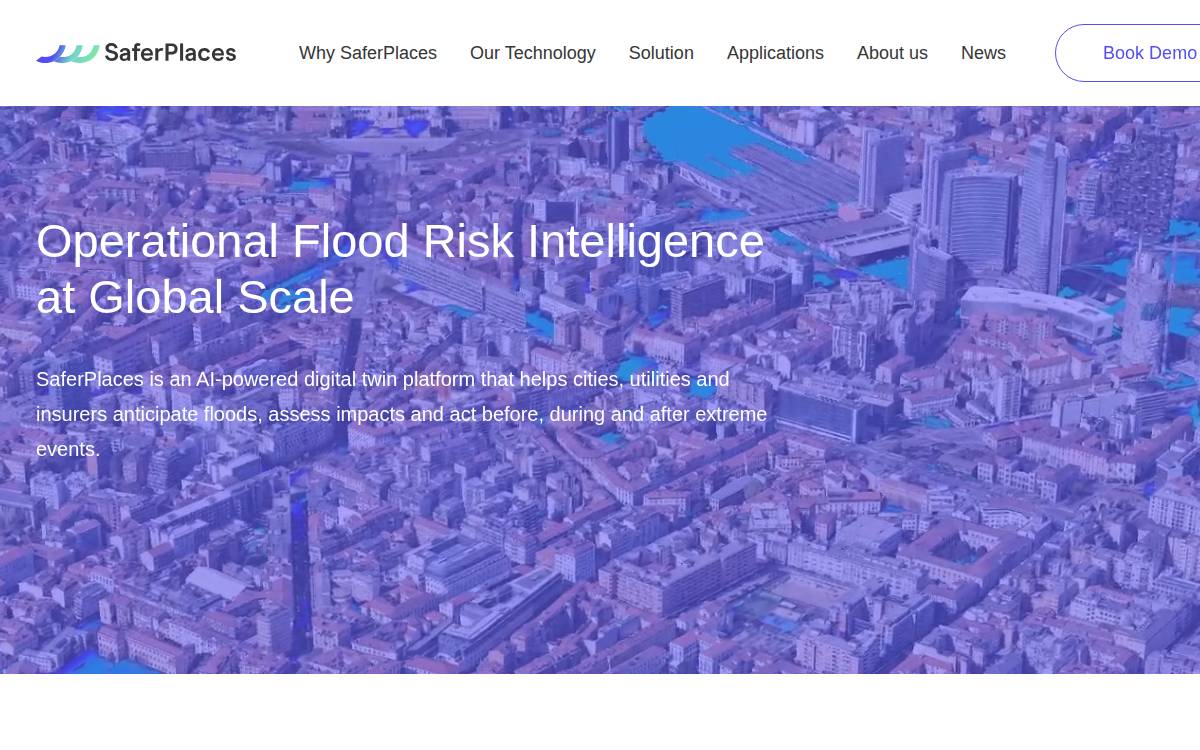Open the Solution menu item

point(661,53)
